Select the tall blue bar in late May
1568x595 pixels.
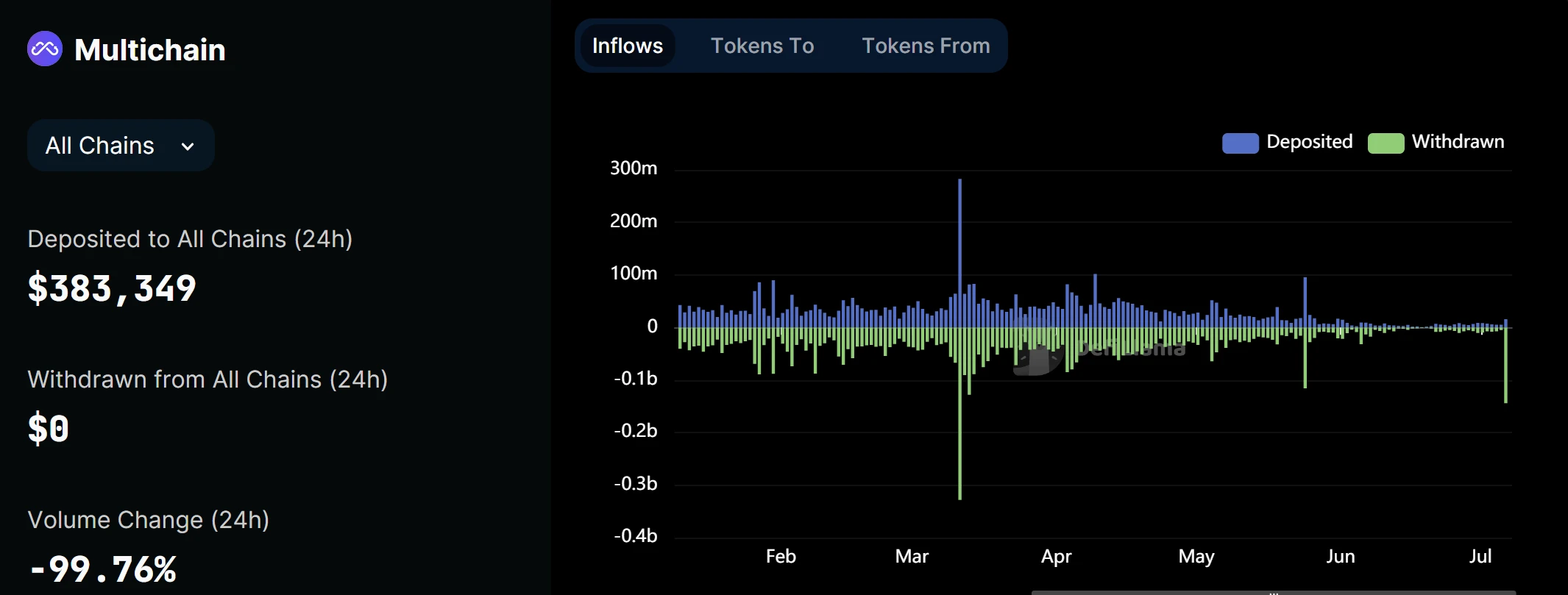coord(1305,302)
